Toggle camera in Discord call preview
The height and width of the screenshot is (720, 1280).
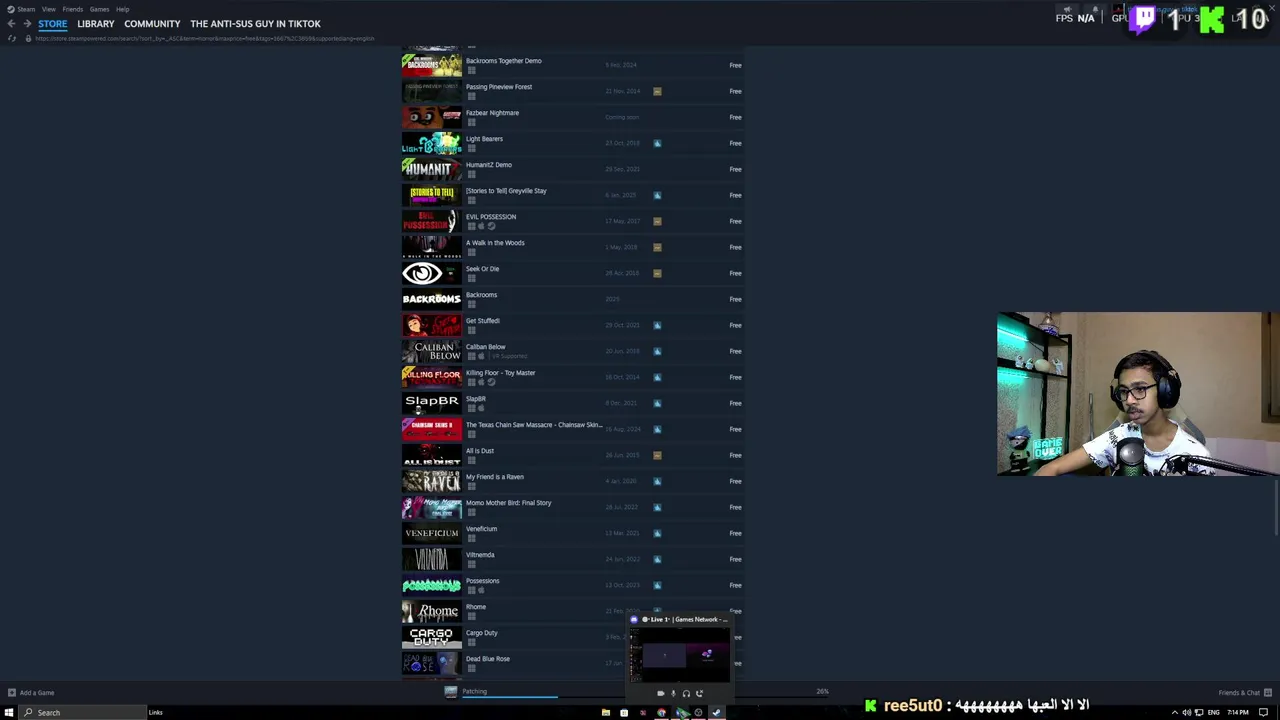point(660,693)
